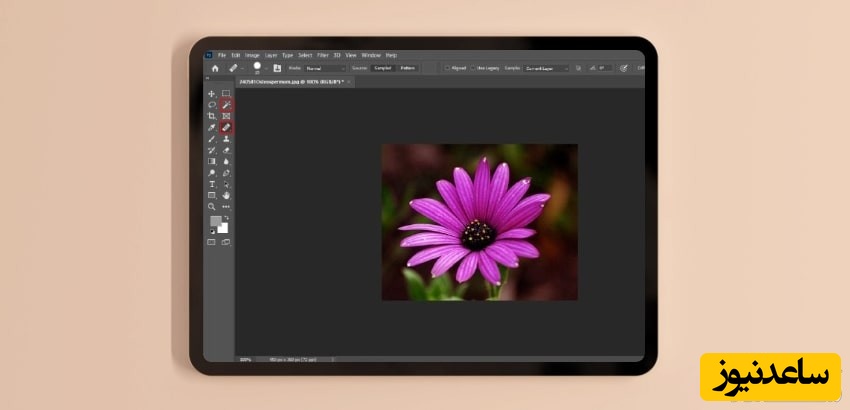Open the Mode dropdown set to Normal
The width and height of the screenshot is (850, 410).
(x=325, y=68)
